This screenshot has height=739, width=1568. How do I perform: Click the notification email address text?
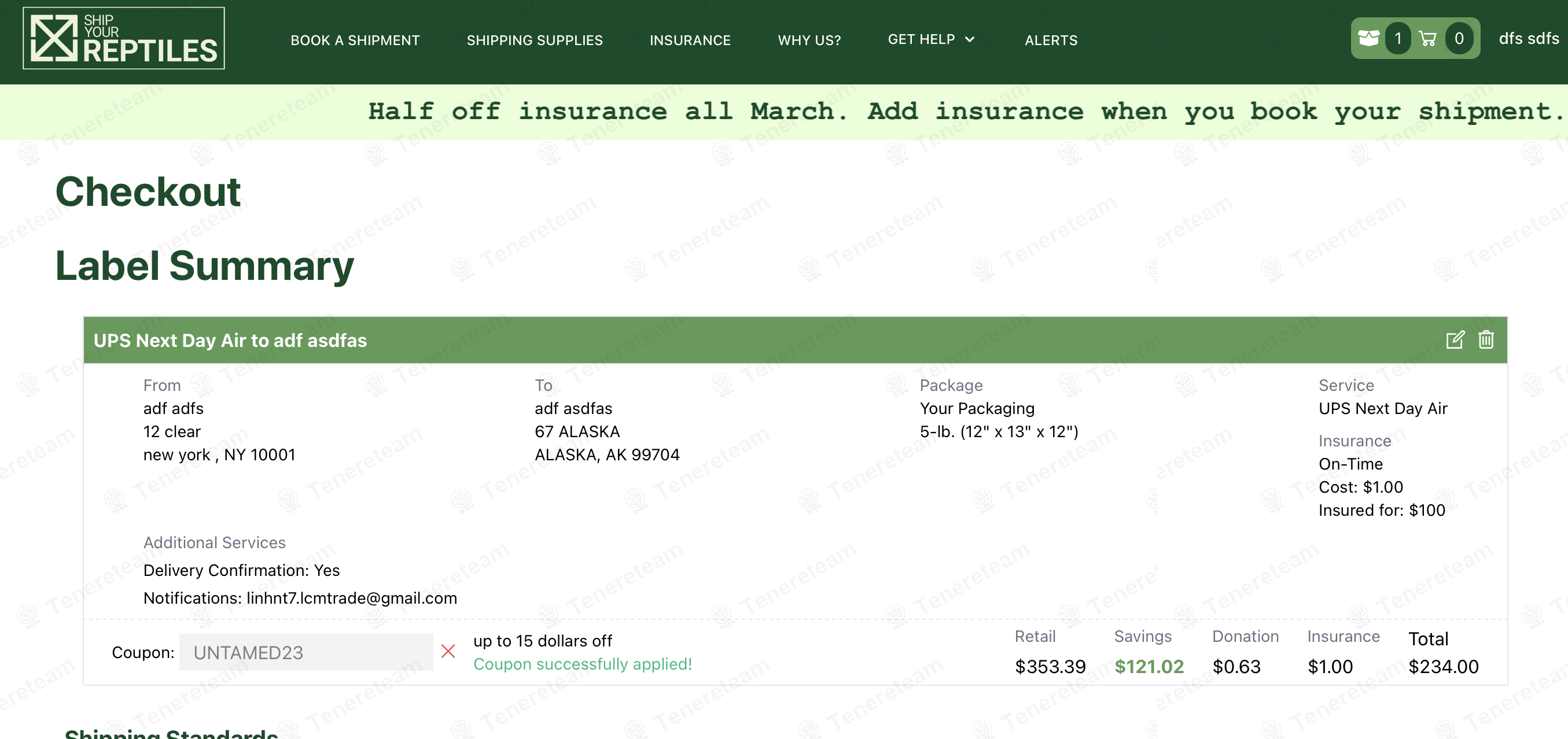[351, 598]
